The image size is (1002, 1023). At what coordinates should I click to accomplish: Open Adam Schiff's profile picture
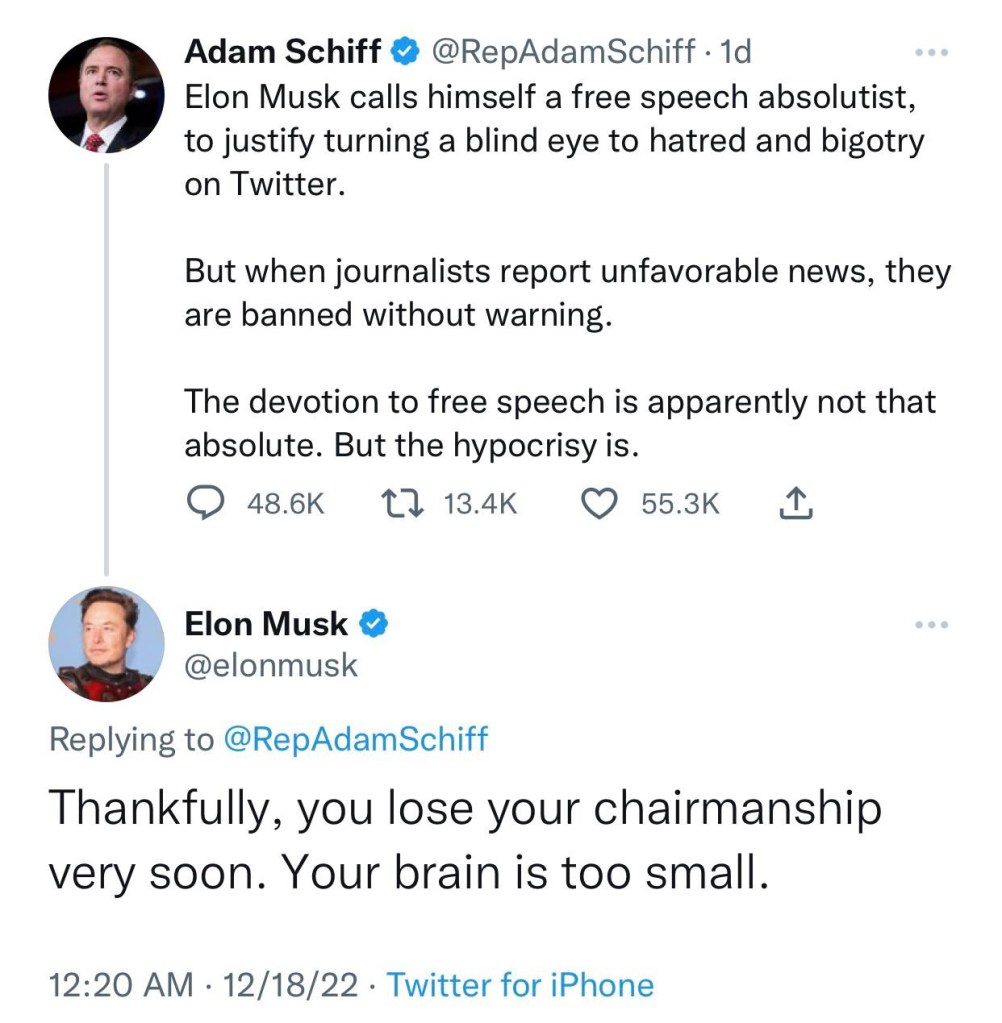[106, 95]
